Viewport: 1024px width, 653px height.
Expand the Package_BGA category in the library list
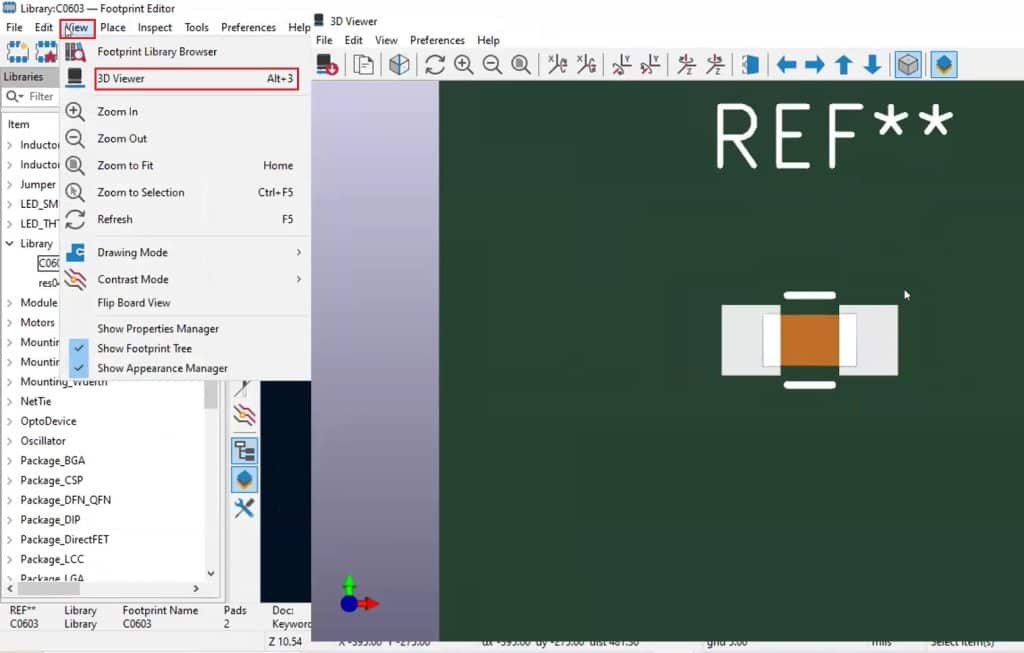[10, 460]
